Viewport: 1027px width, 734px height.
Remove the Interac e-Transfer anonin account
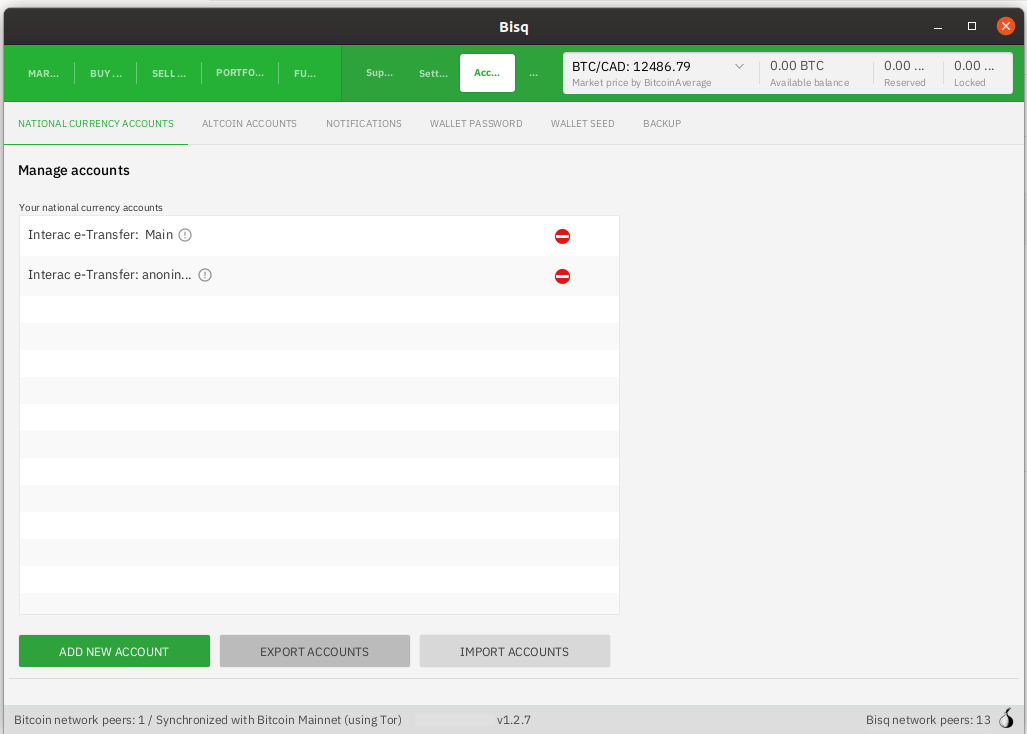click(562, 276)
